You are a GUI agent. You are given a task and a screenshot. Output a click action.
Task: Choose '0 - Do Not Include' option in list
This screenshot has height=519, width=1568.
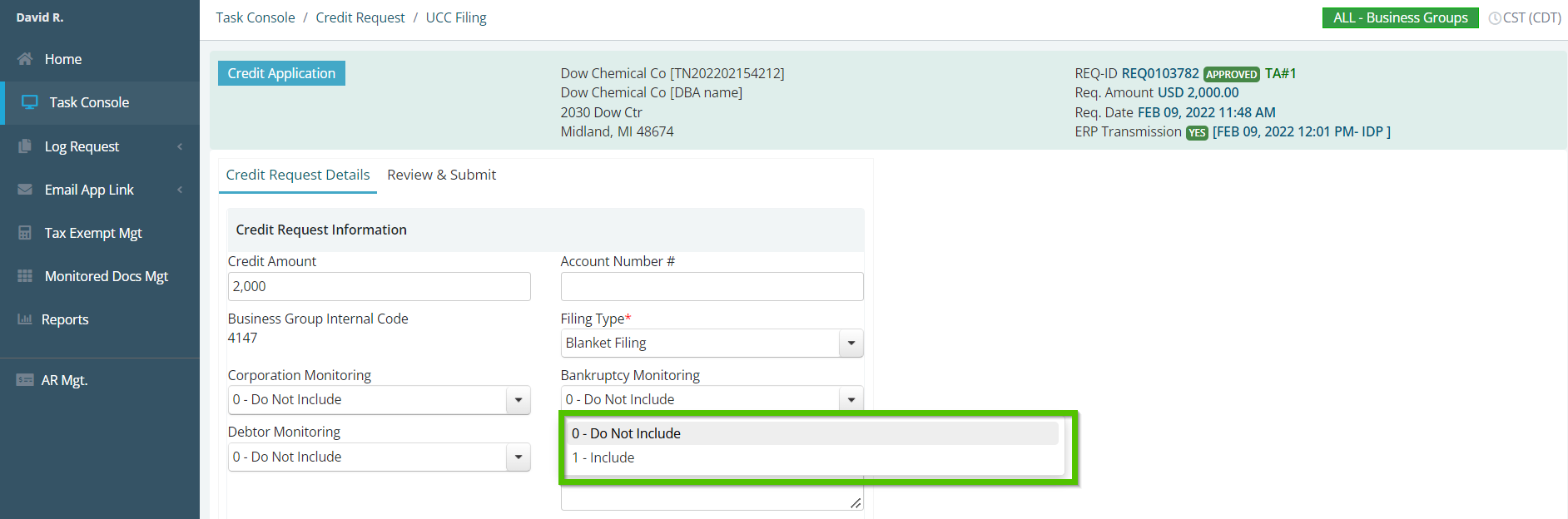click(x=814, y=433)
